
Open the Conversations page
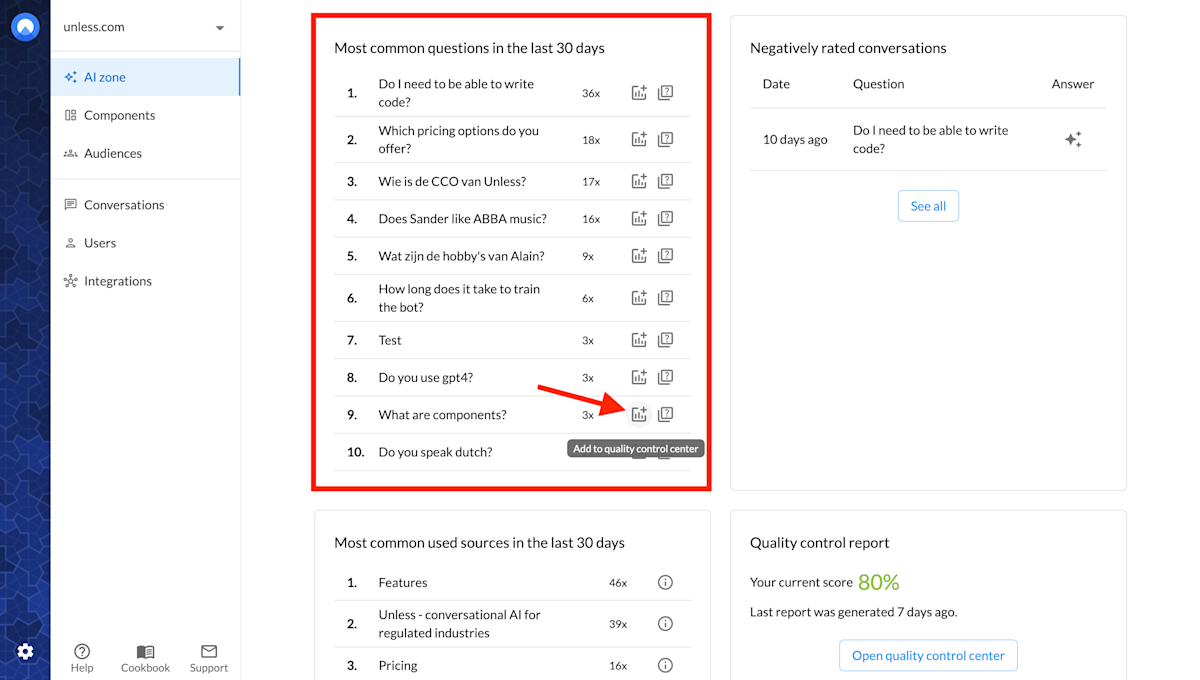[x=122, y=204]
